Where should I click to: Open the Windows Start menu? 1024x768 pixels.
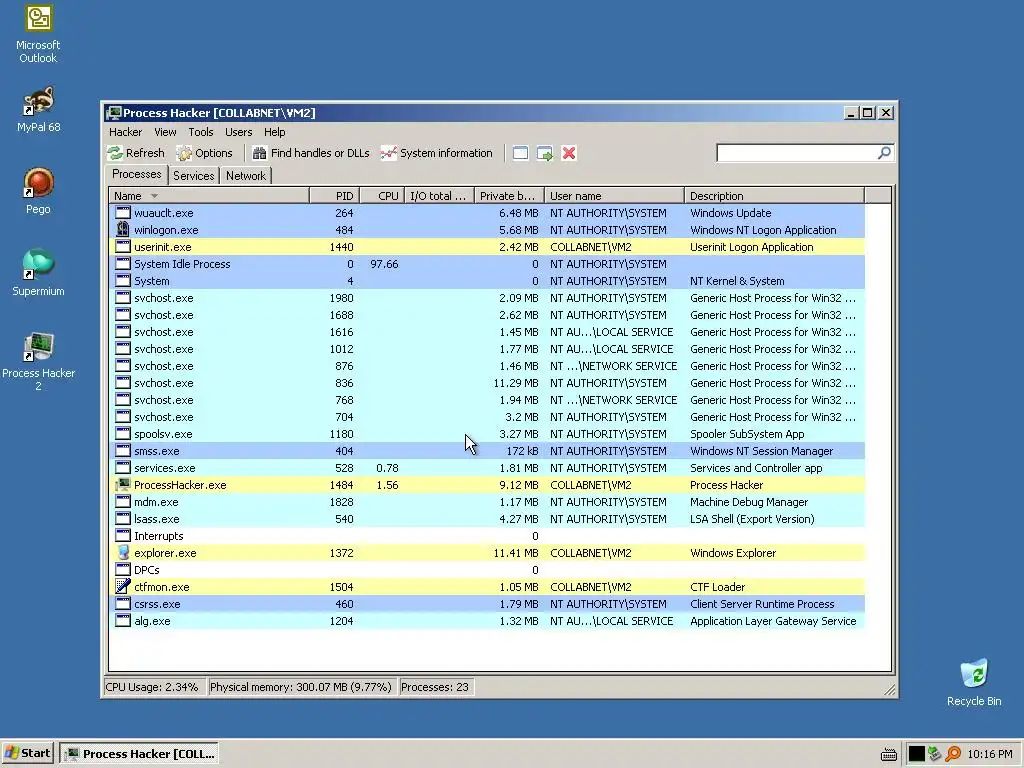[28, 753]
